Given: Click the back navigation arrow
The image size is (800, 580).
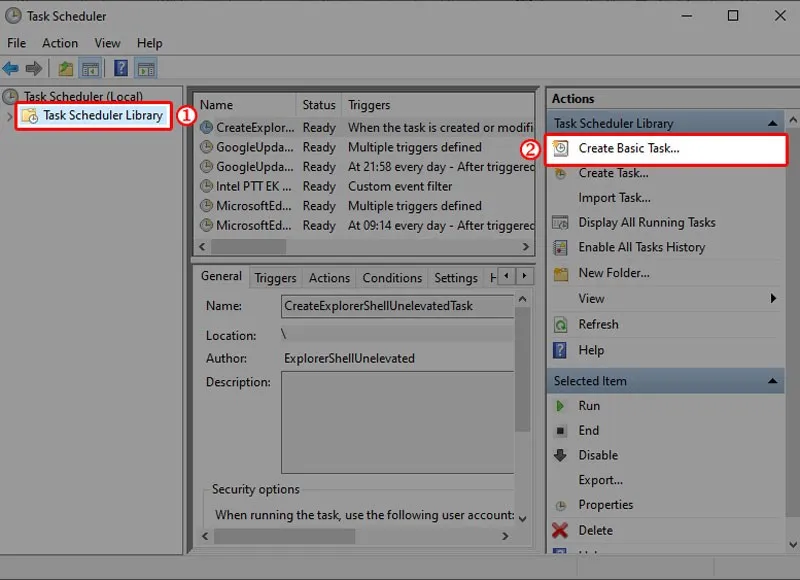Looking at the screenshot, I should point(12,67).
